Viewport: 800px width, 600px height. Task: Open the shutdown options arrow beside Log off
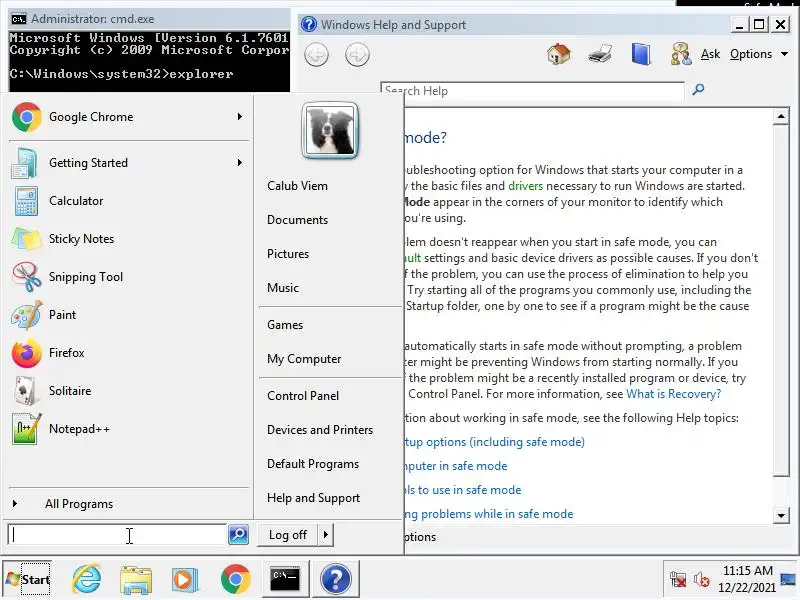(326, 535)
